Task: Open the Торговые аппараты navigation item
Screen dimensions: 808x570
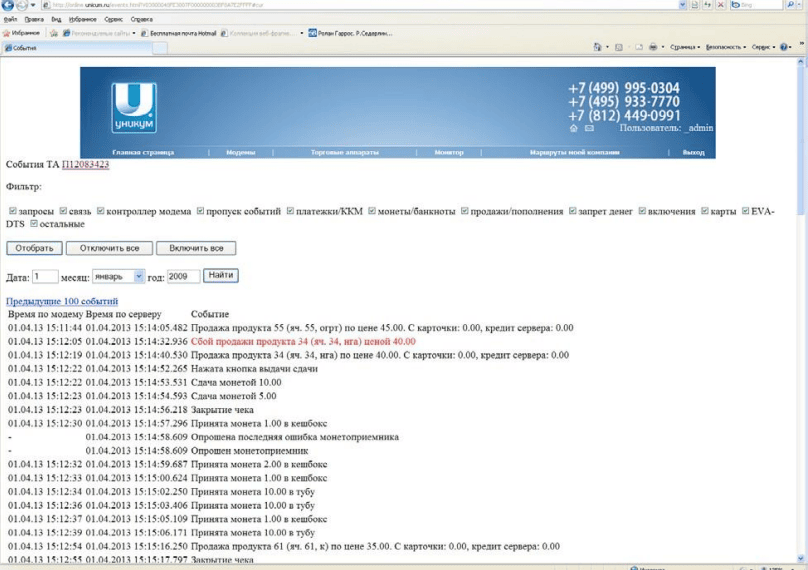Action: point(344,152)
